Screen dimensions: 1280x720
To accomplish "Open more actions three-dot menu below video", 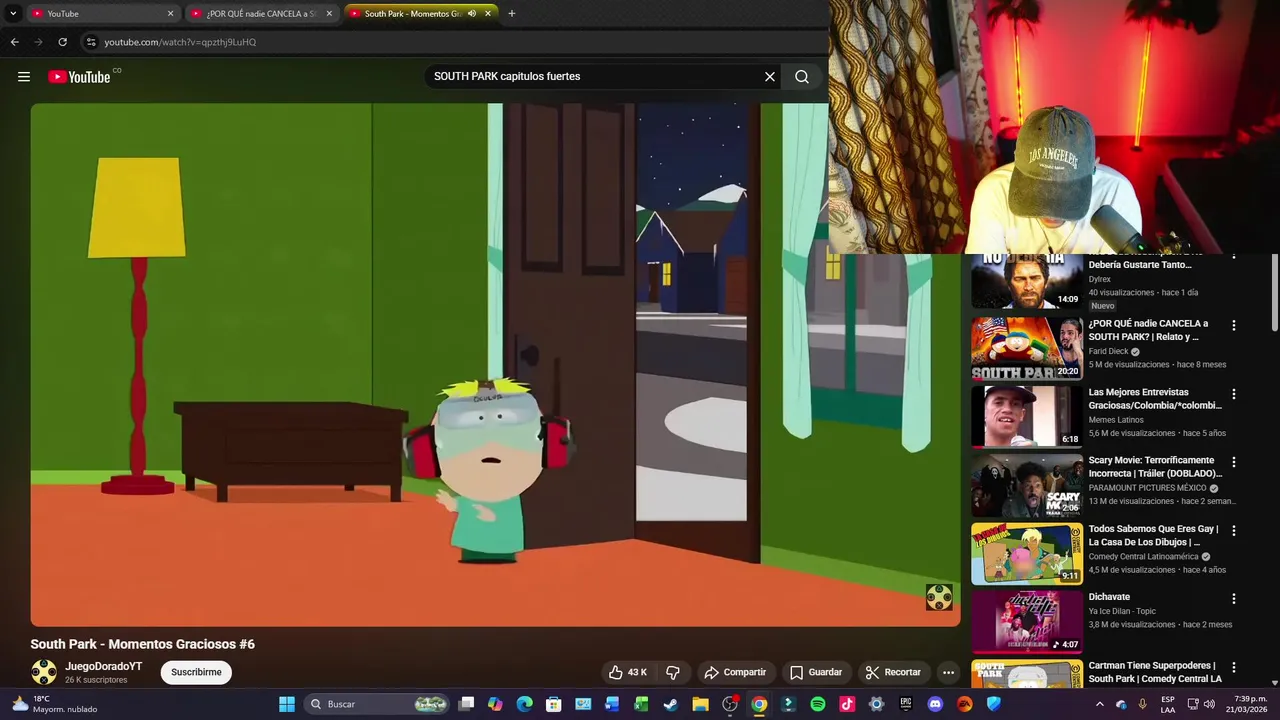I will (949, 672).
